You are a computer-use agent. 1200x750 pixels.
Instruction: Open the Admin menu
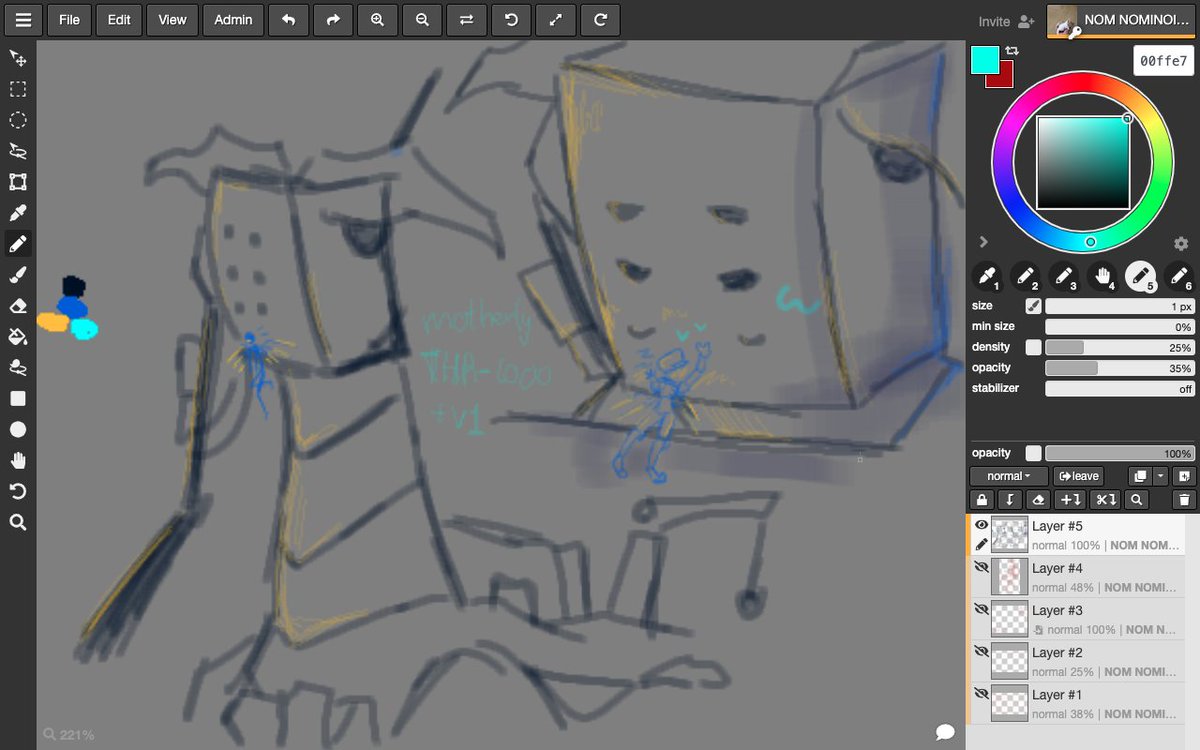pos(233,20)
